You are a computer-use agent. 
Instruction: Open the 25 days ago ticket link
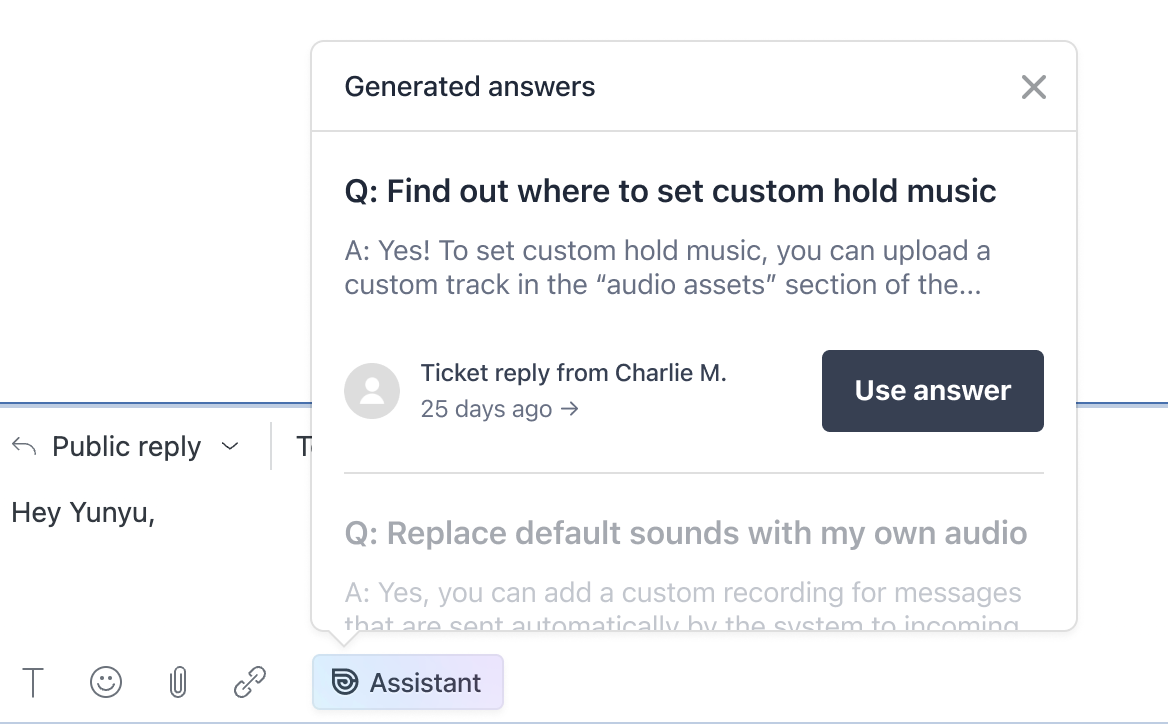499,409
